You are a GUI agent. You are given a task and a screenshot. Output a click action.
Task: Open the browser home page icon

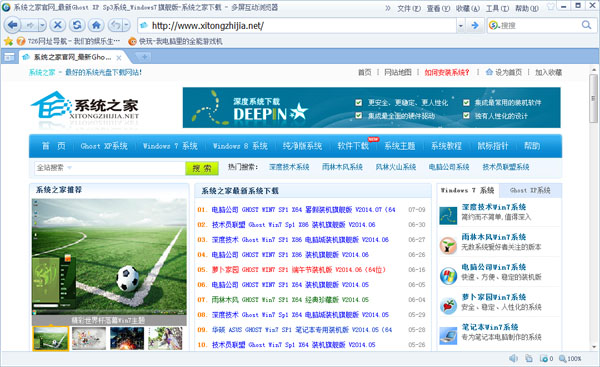tap(96, 26)
